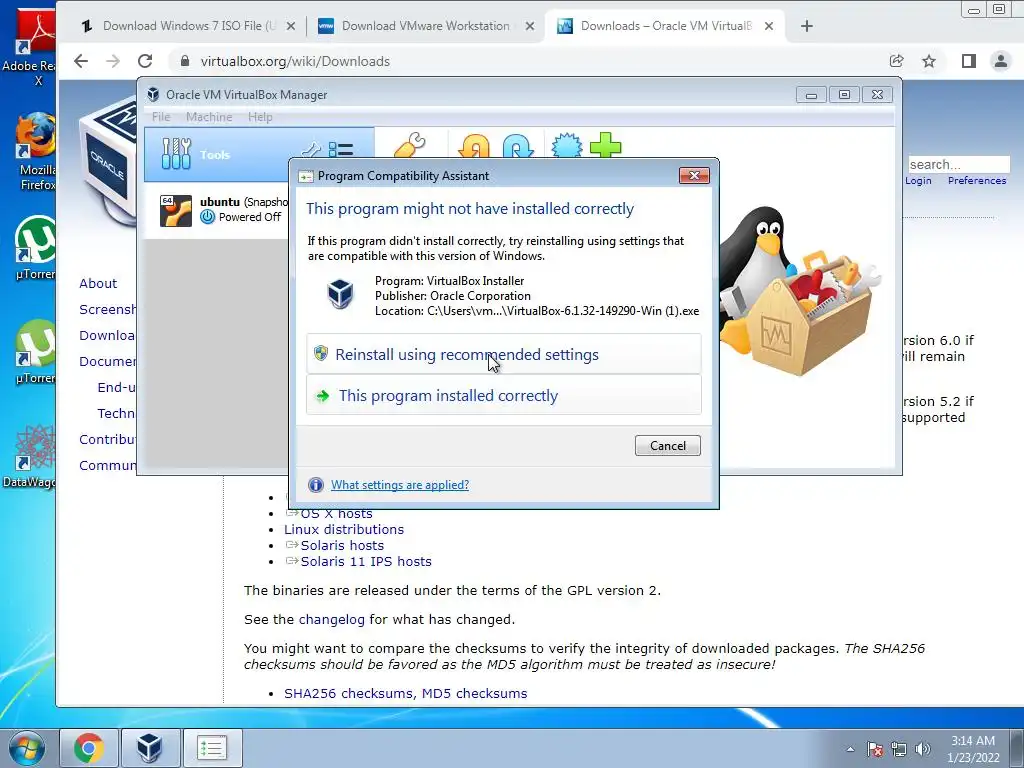Open Solaris 11 IPS hosts link
The image size is (1024, 768).
coord(366,562)
